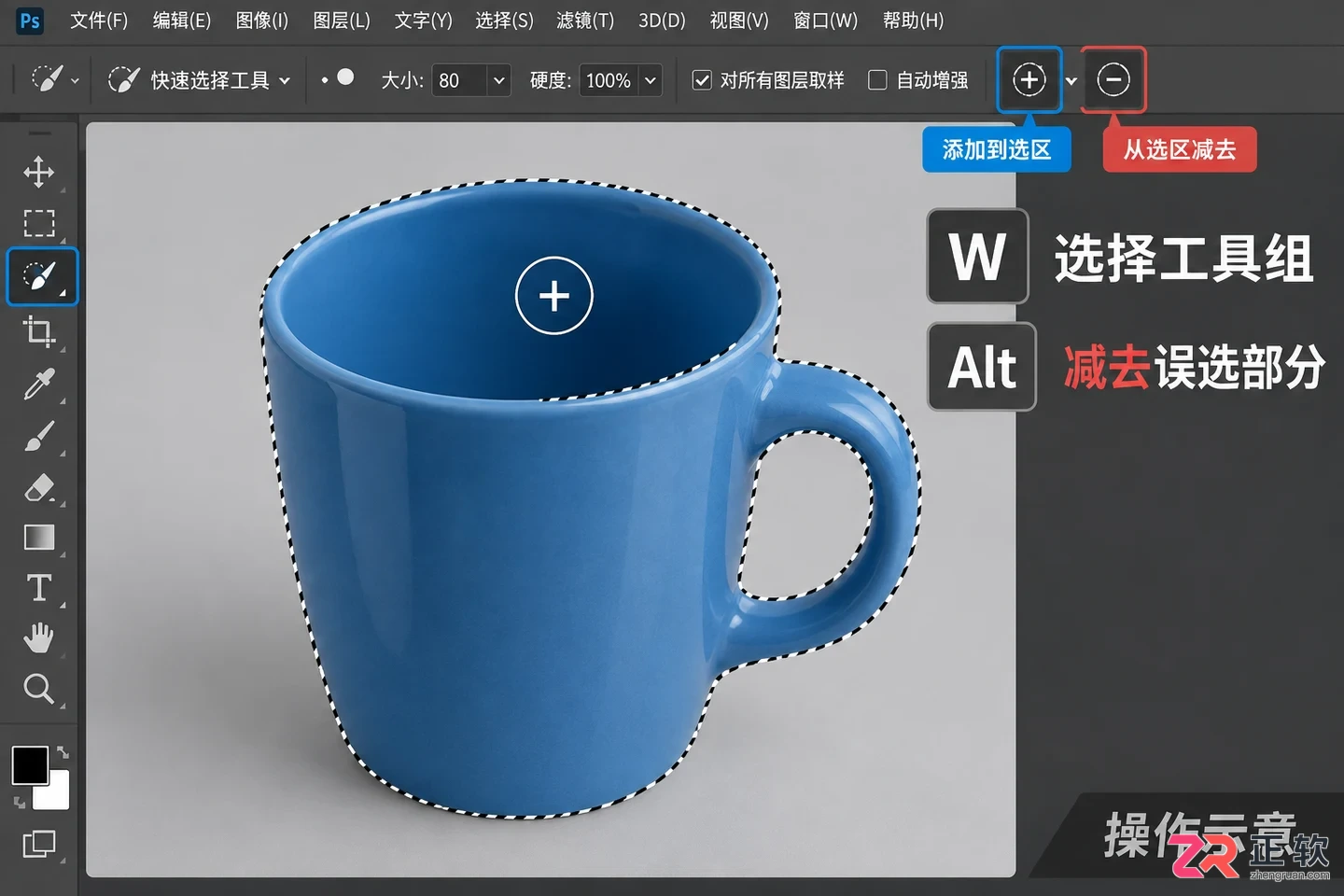The height and width of the screenshot is (896, 1344).
Task: Select the Gradient tool
Action: tap(38, 538)
